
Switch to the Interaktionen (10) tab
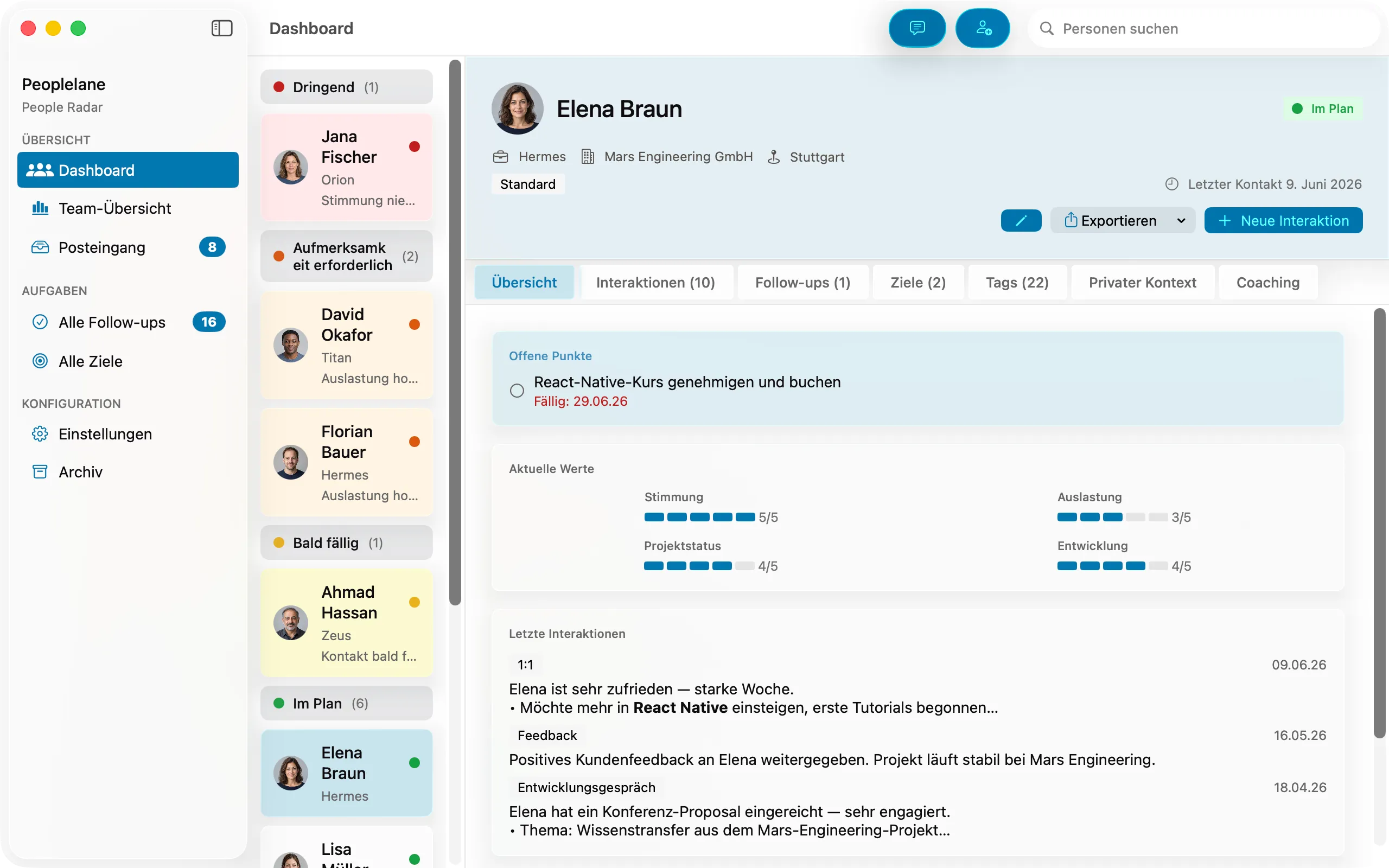click(655, 283)
